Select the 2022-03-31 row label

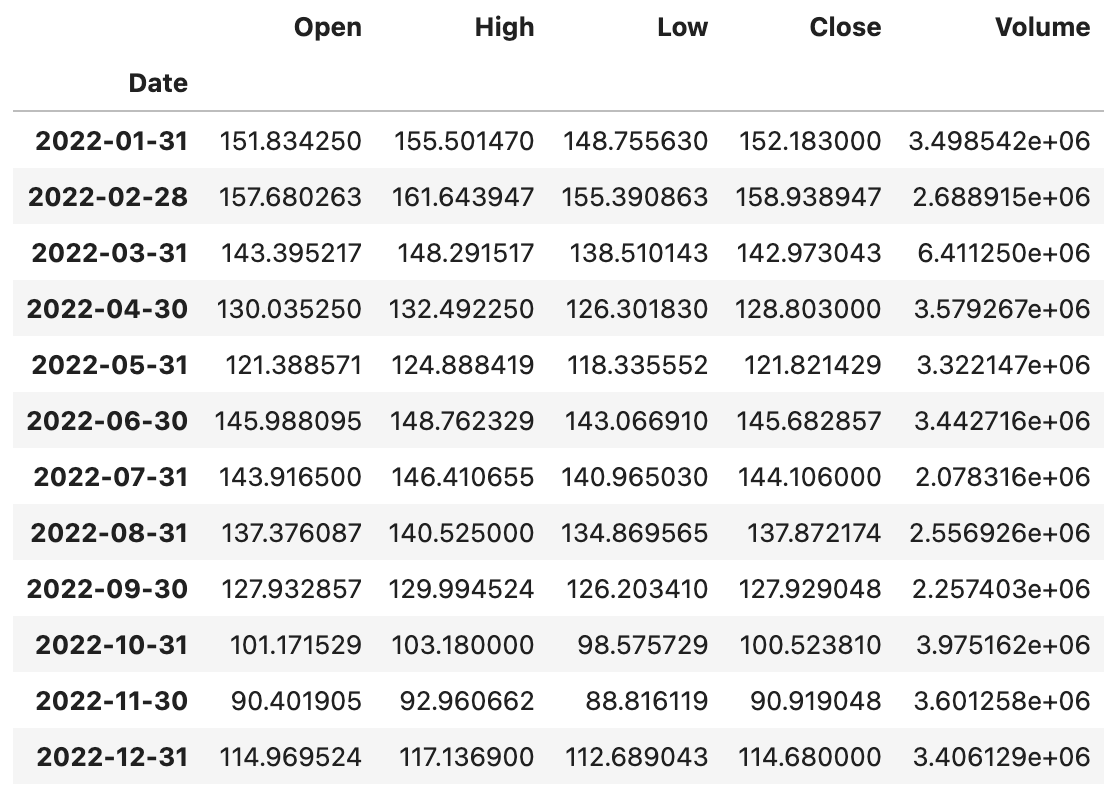point(109,253)
